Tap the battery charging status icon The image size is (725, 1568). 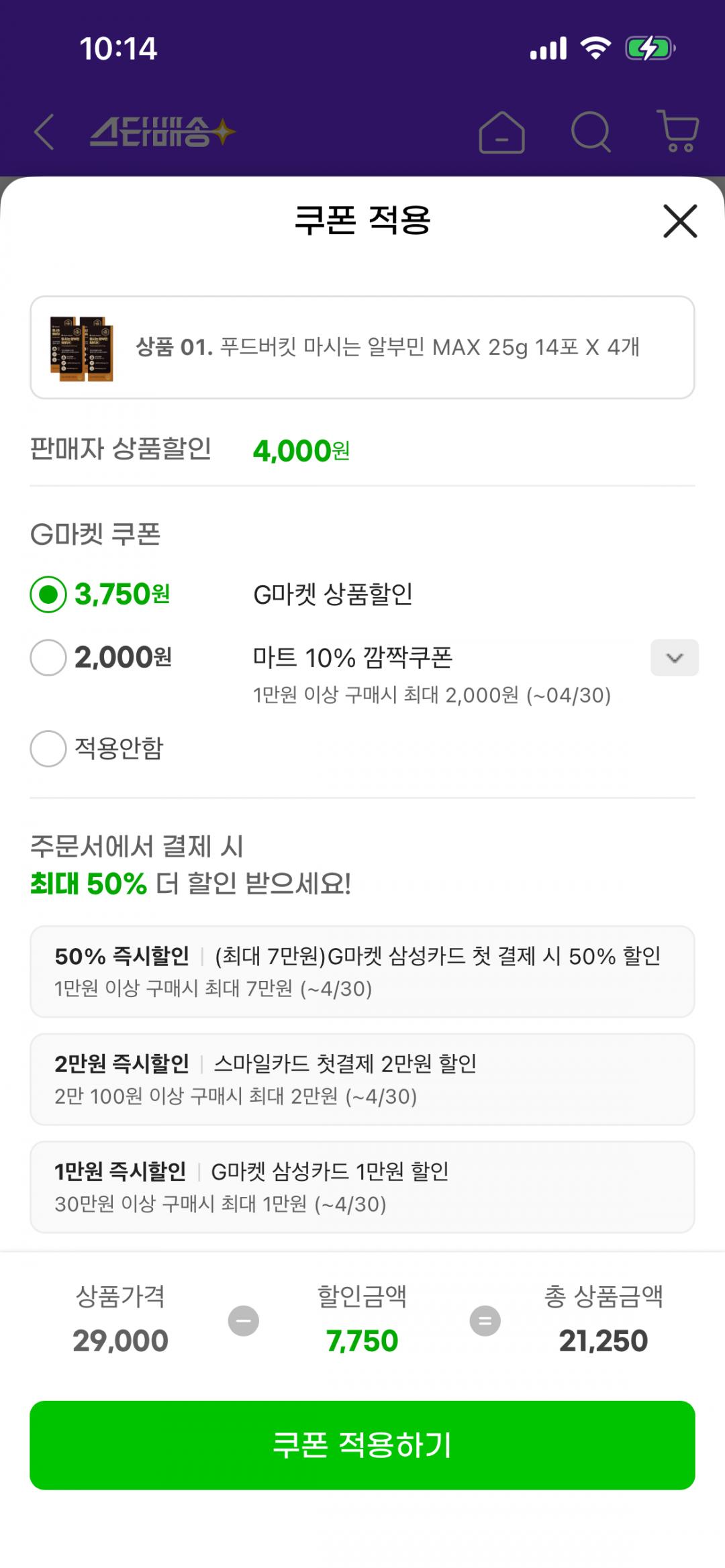pos(649,48)
